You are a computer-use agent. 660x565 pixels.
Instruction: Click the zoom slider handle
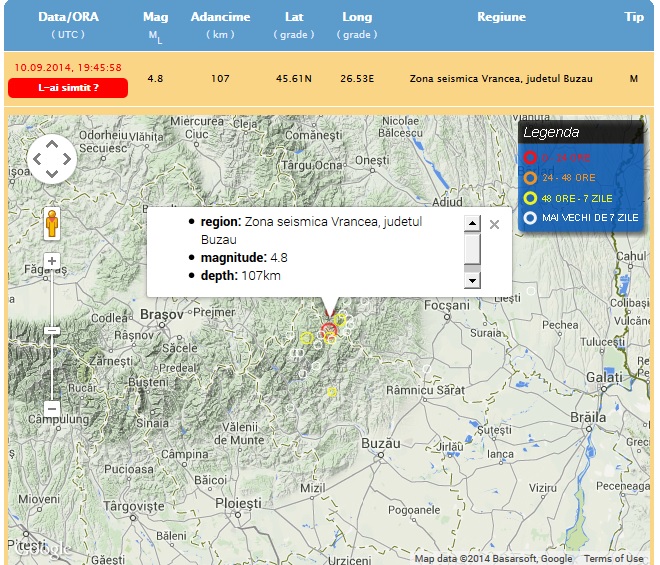click(x=52, y=330)
